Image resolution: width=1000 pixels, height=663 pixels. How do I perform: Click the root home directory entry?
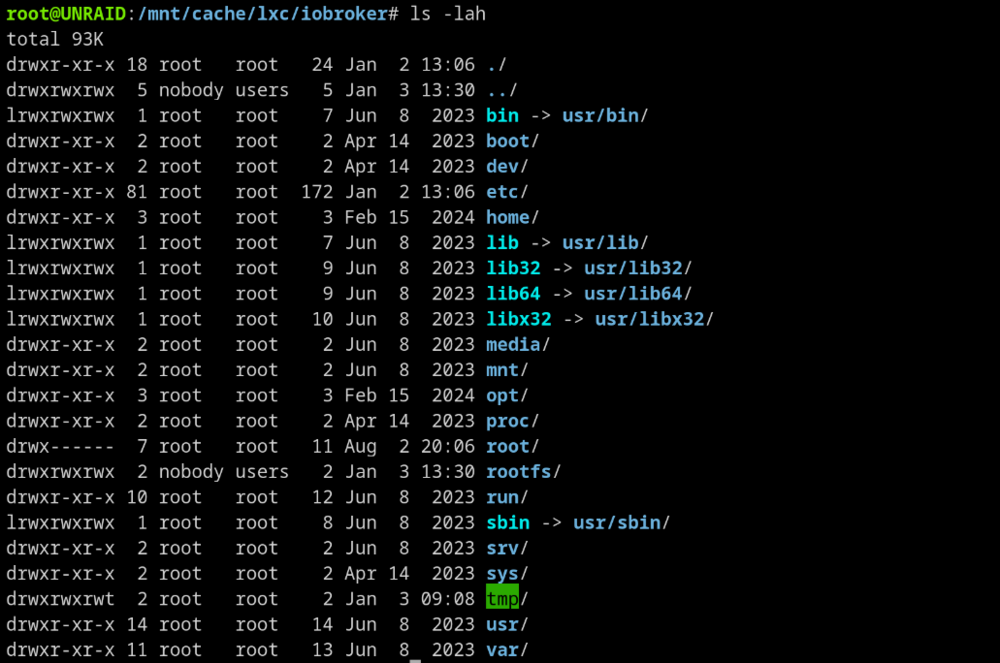(508, 446)
